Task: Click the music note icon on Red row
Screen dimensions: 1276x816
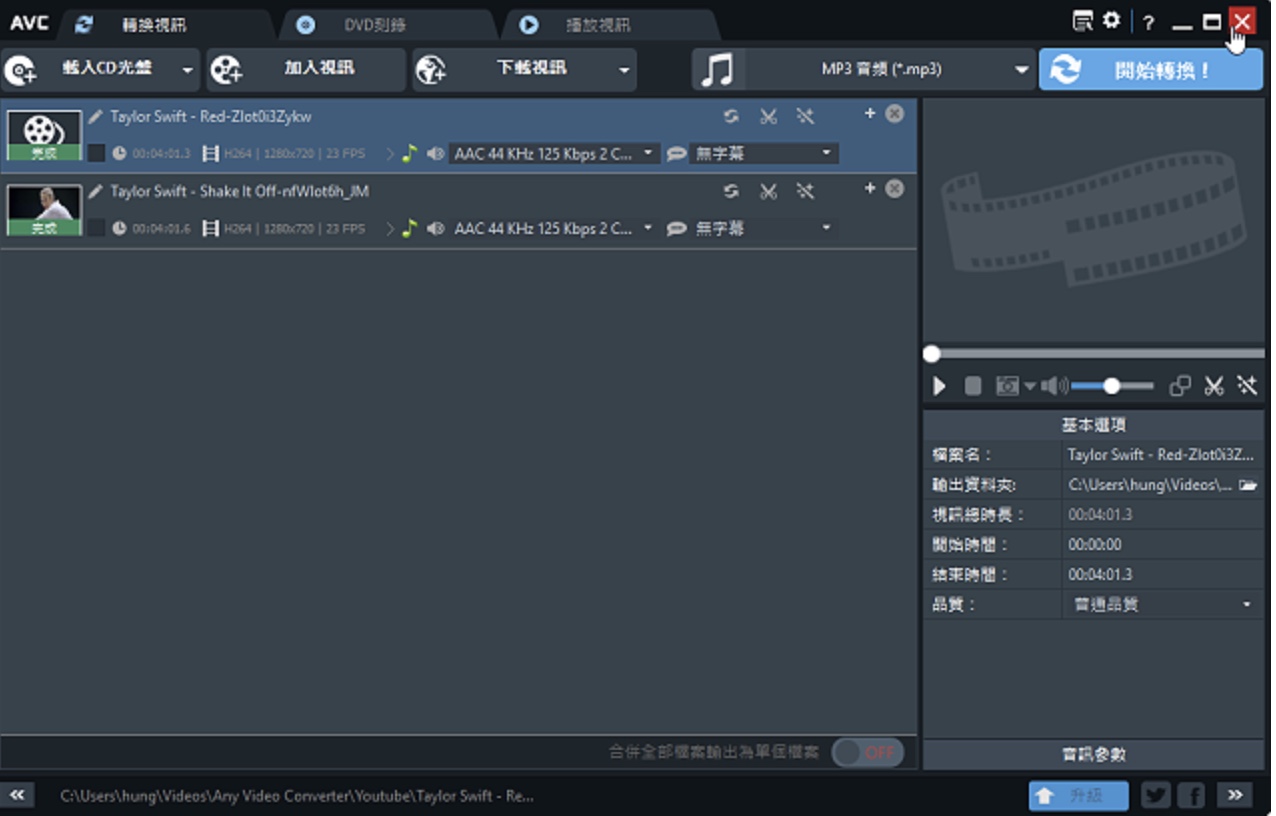Action: pyautogui.click(x=409, y=153)
